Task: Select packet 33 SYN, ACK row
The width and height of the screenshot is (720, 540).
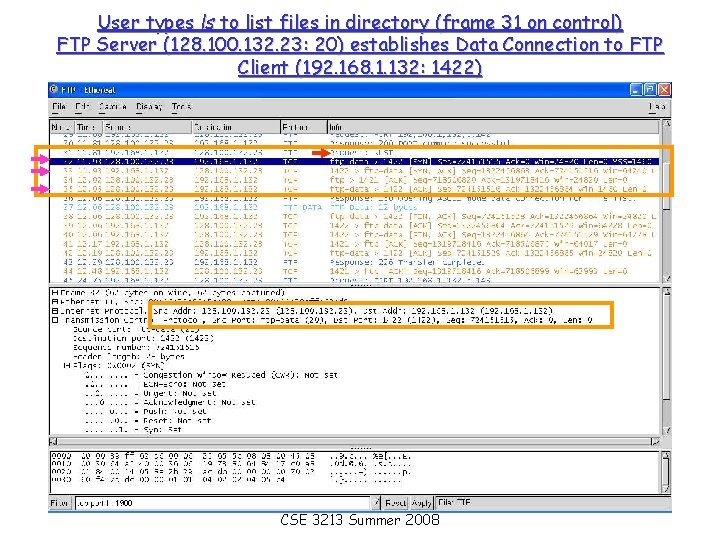Action: [x=355, y=171]
